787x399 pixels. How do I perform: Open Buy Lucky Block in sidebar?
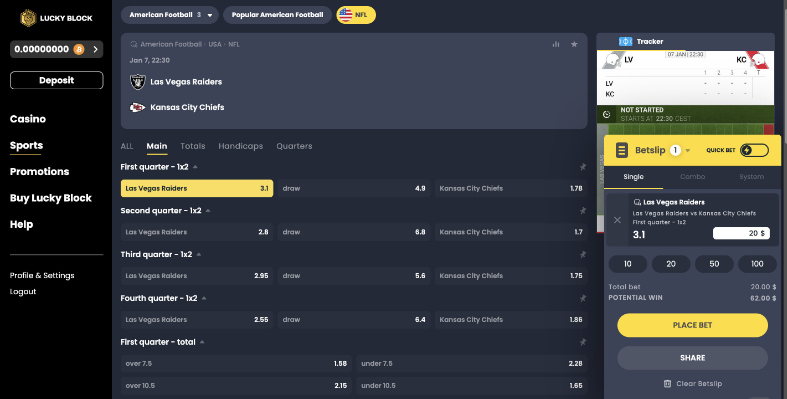(51, 198)
